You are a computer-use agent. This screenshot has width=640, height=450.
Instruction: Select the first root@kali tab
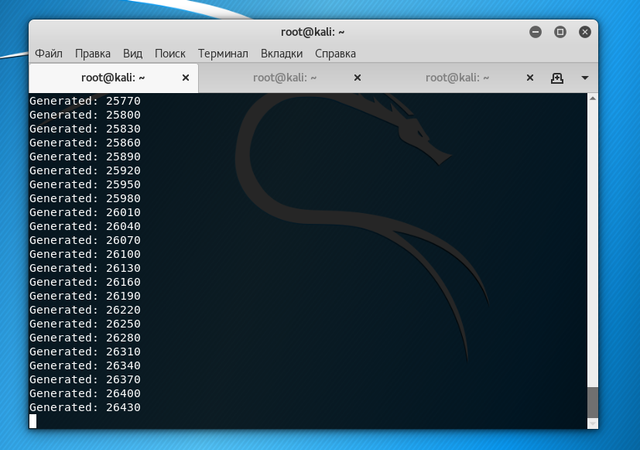(113, 78)
